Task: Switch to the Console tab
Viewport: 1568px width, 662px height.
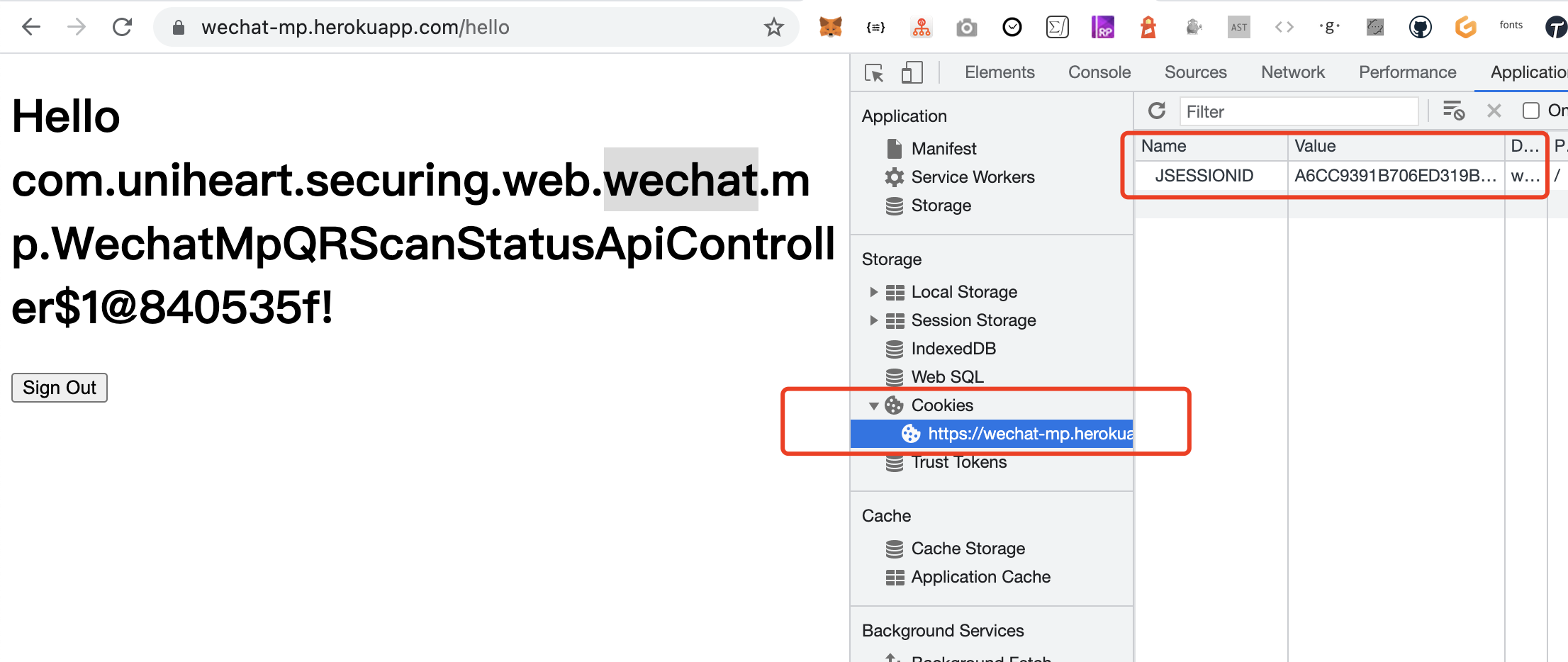Action: pos(1099,72)
